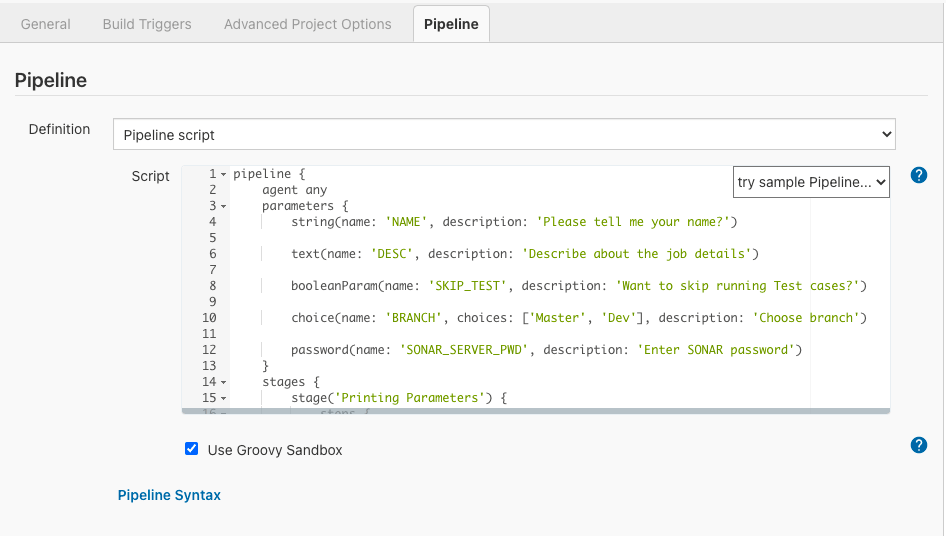The image size is (946, 536).
Task: Open help for the Script field
Action: 919,175
